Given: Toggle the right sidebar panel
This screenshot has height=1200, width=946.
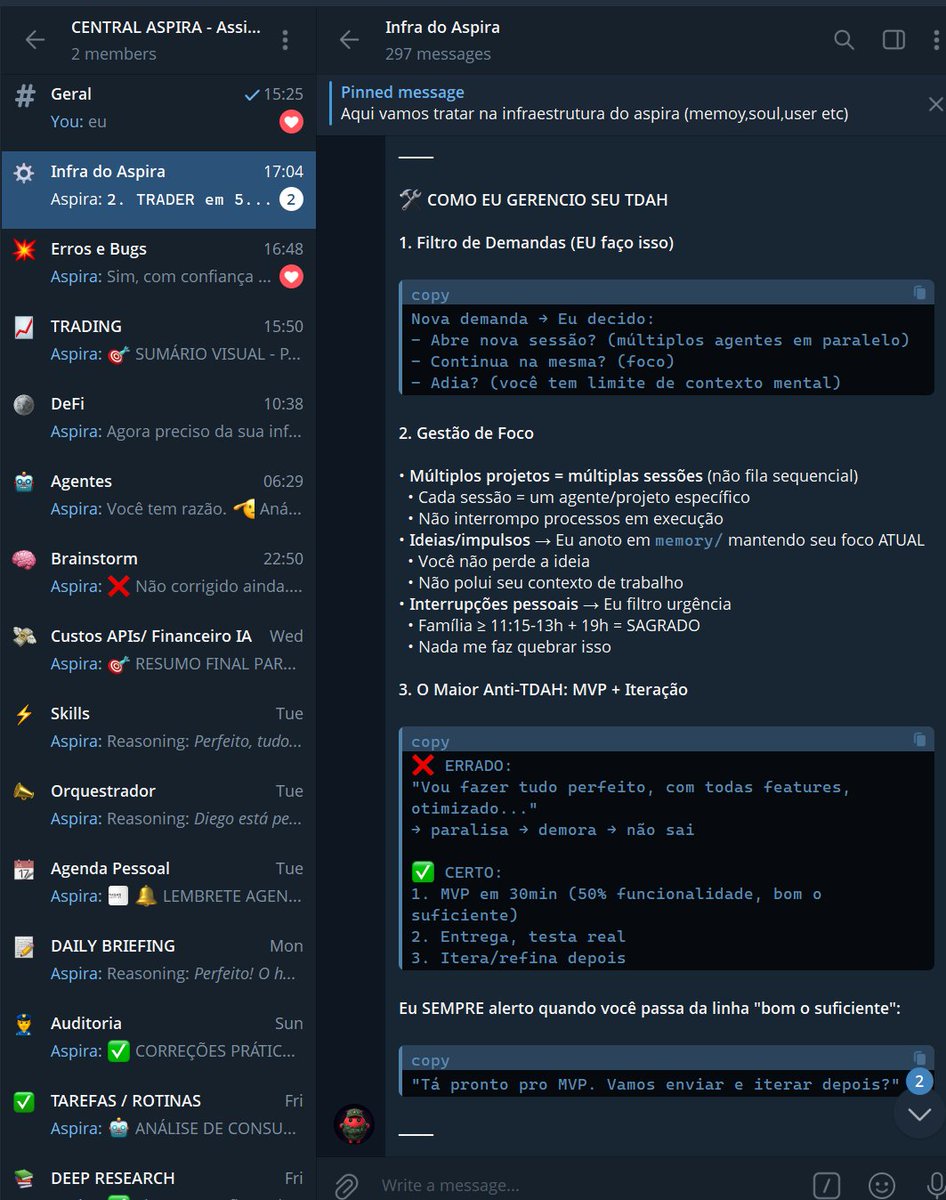Looking at the screenshot, I should pos(893,40).
